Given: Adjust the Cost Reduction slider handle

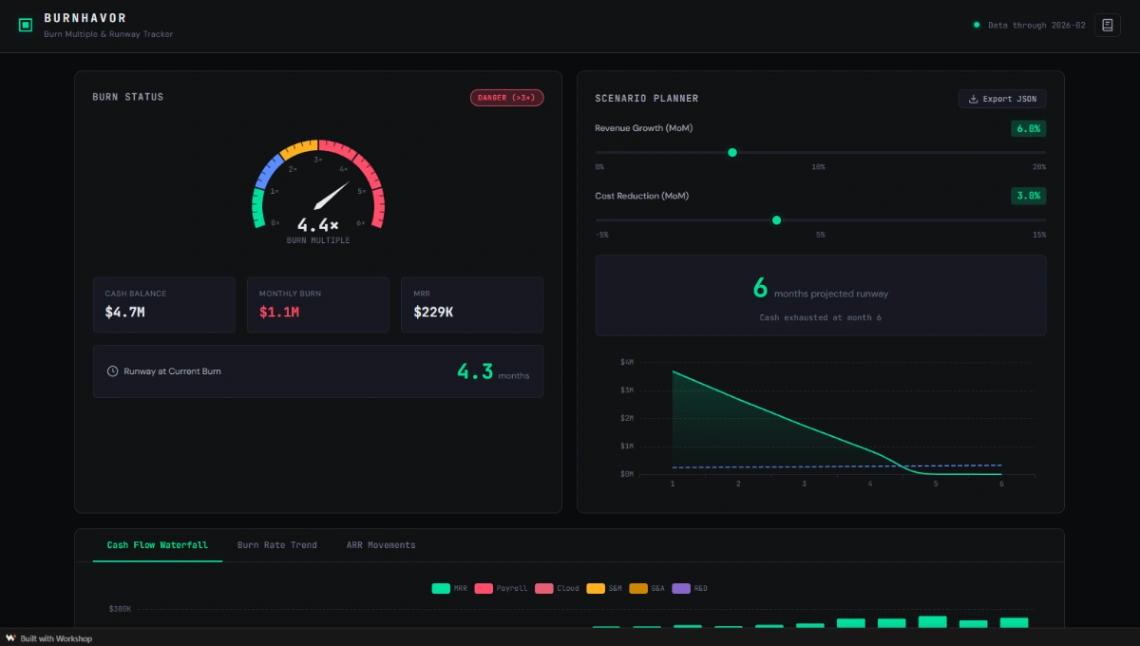Looking at the screenshot, I should [x=776, y=220].
